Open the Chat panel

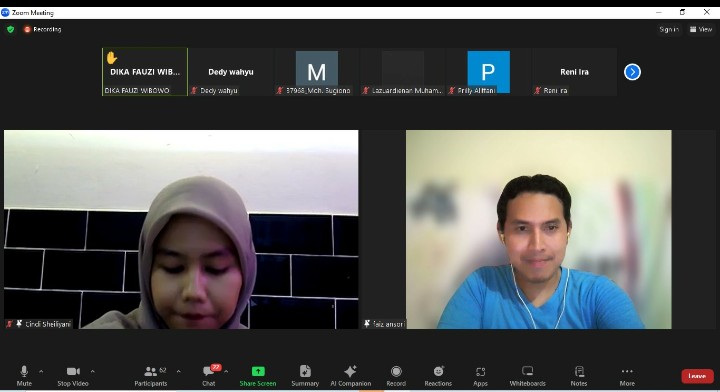pos(209,376)
